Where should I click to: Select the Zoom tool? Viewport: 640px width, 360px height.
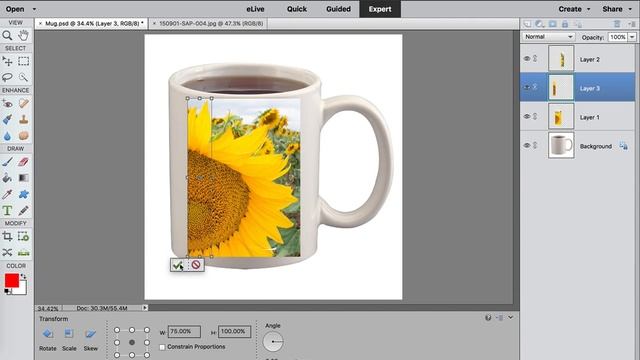tap(7, 36)
